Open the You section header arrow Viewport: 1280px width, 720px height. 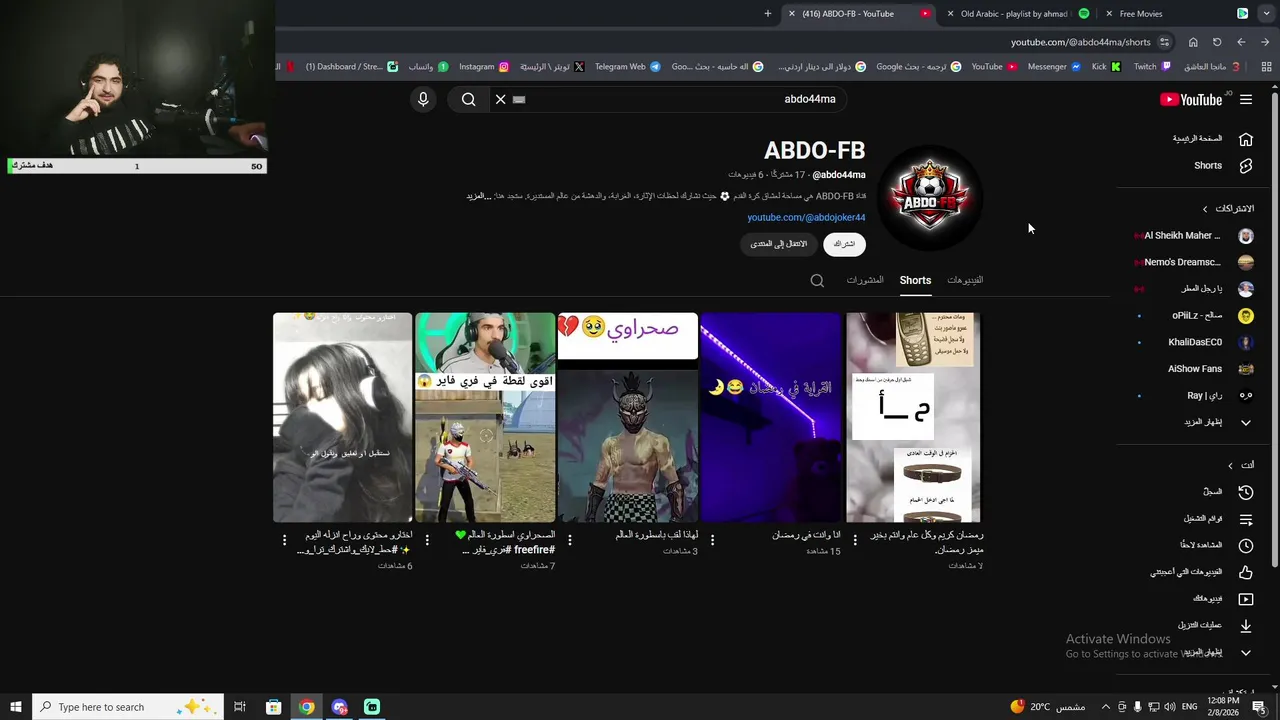click(x=1231, y=466)
